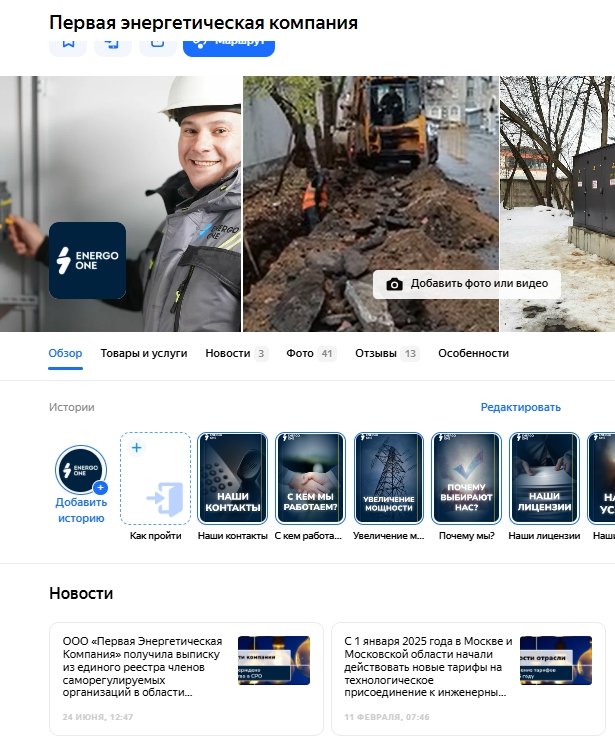Click the Наши контакты caption text
The width and height of the screenshot is (615, 738).
pos(232,536)
